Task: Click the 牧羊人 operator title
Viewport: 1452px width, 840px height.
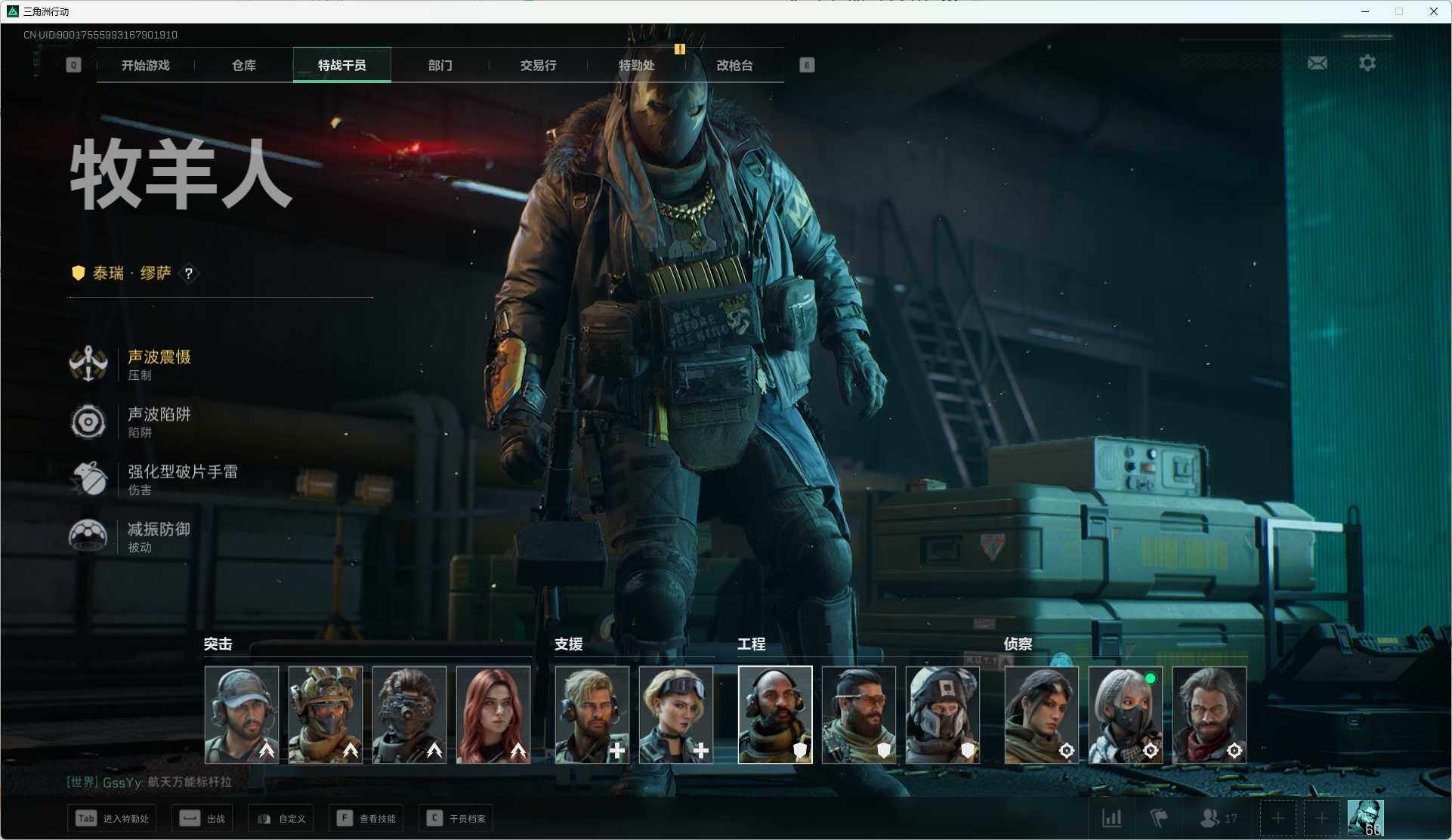Action: pos(181,174)
